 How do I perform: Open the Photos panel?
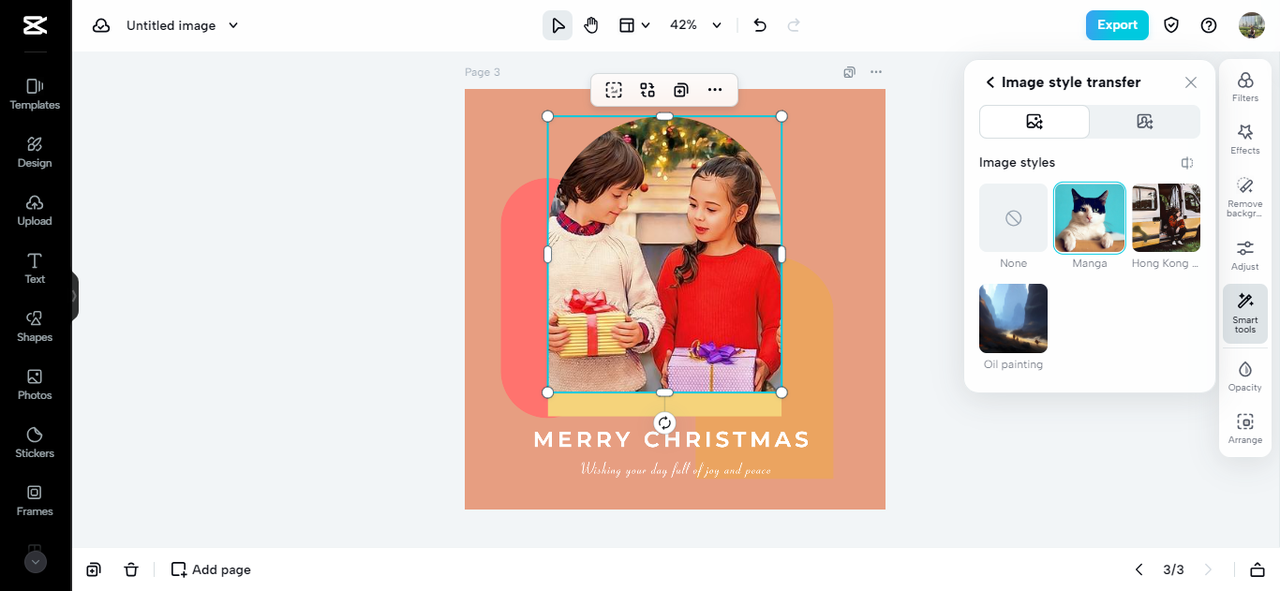pyautogui.click(x=35, y=384)
